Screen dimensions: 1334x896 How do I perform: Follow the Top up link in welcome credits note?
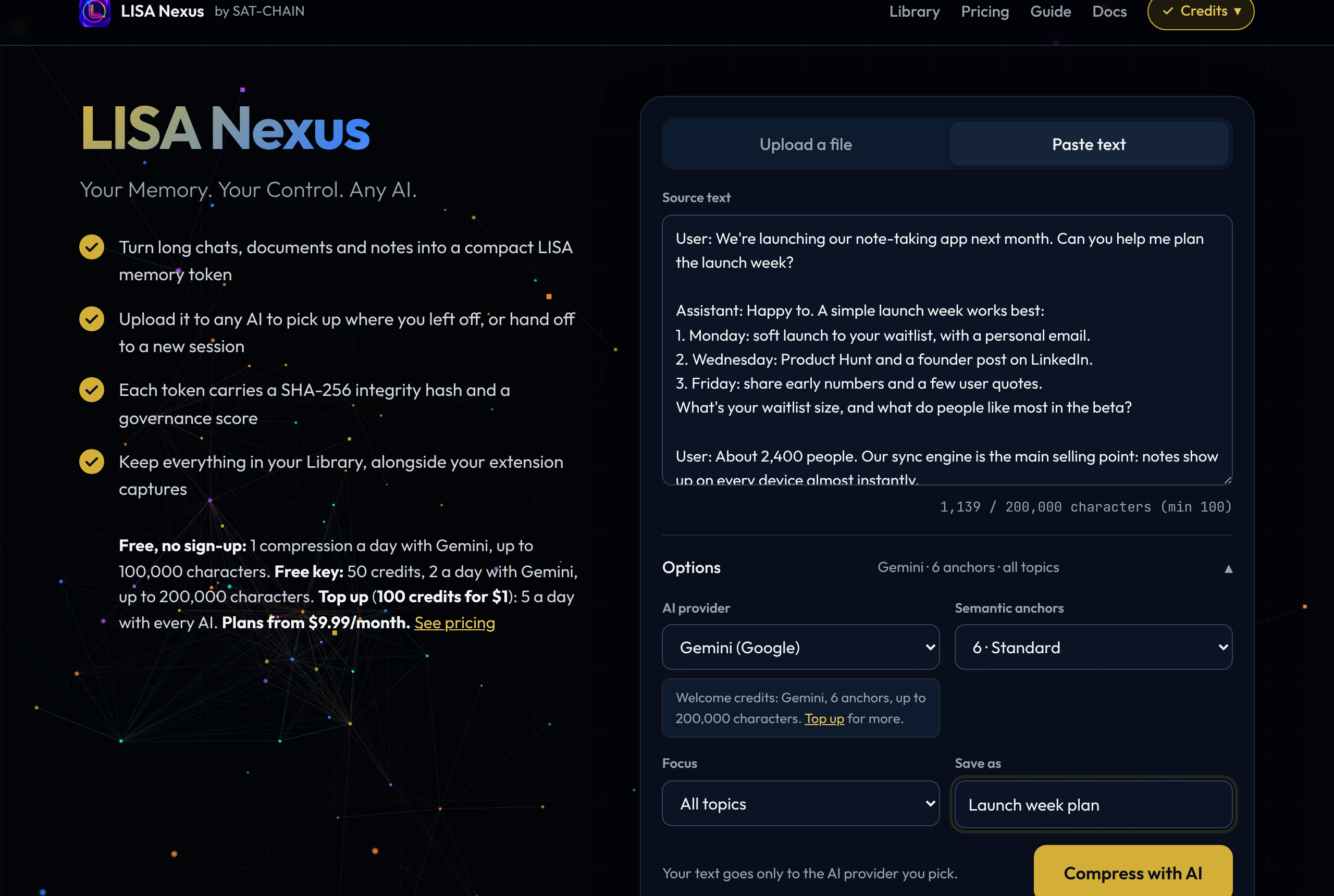(x=824, y=718)
